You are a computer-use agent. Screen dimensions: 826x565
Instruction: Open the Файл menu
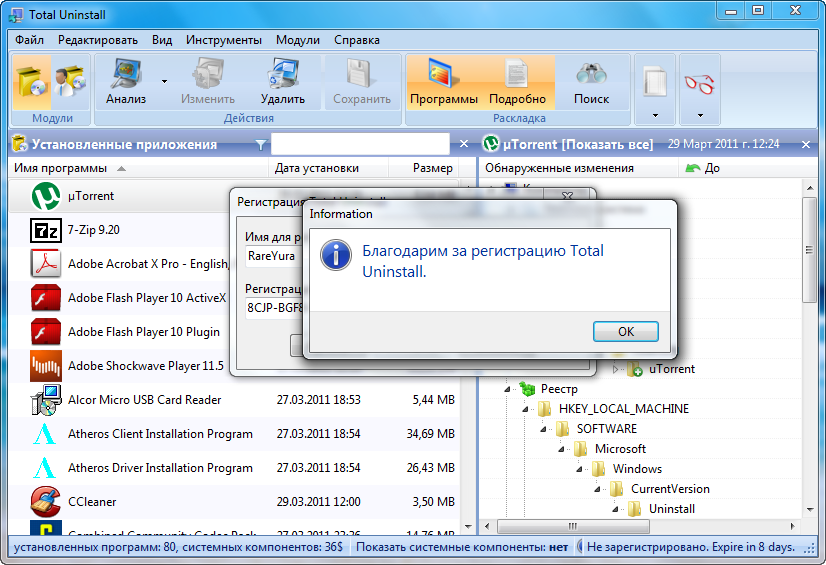point(30,40)
